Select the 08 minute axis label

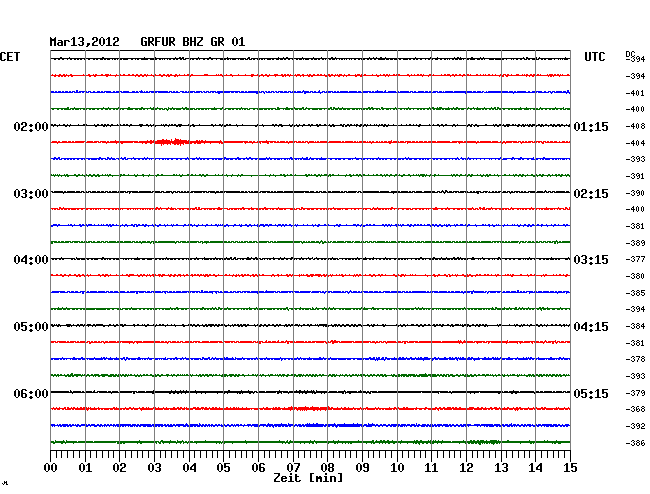click(x=327, y=467)
